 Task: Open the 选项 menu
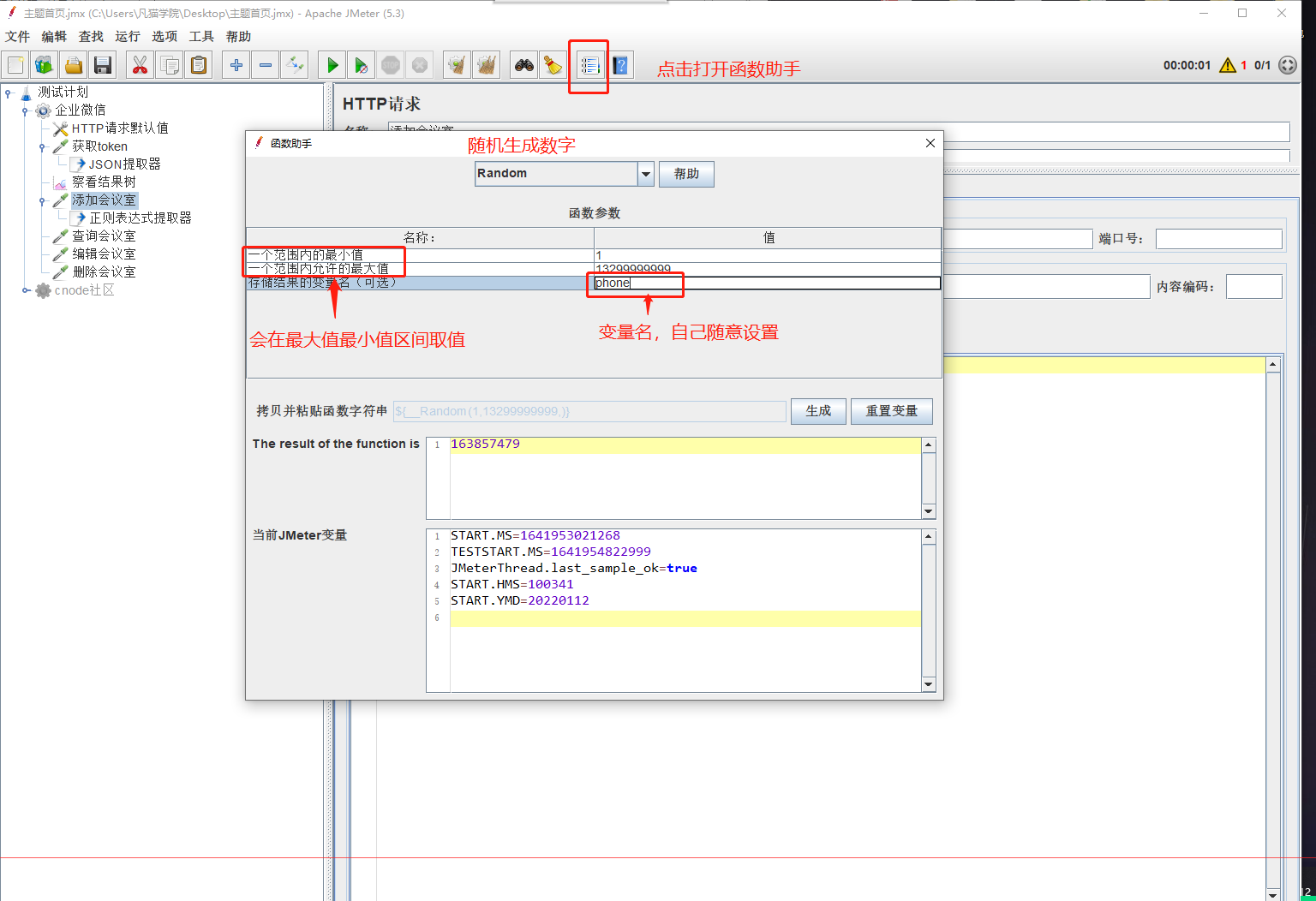point(164,37)
